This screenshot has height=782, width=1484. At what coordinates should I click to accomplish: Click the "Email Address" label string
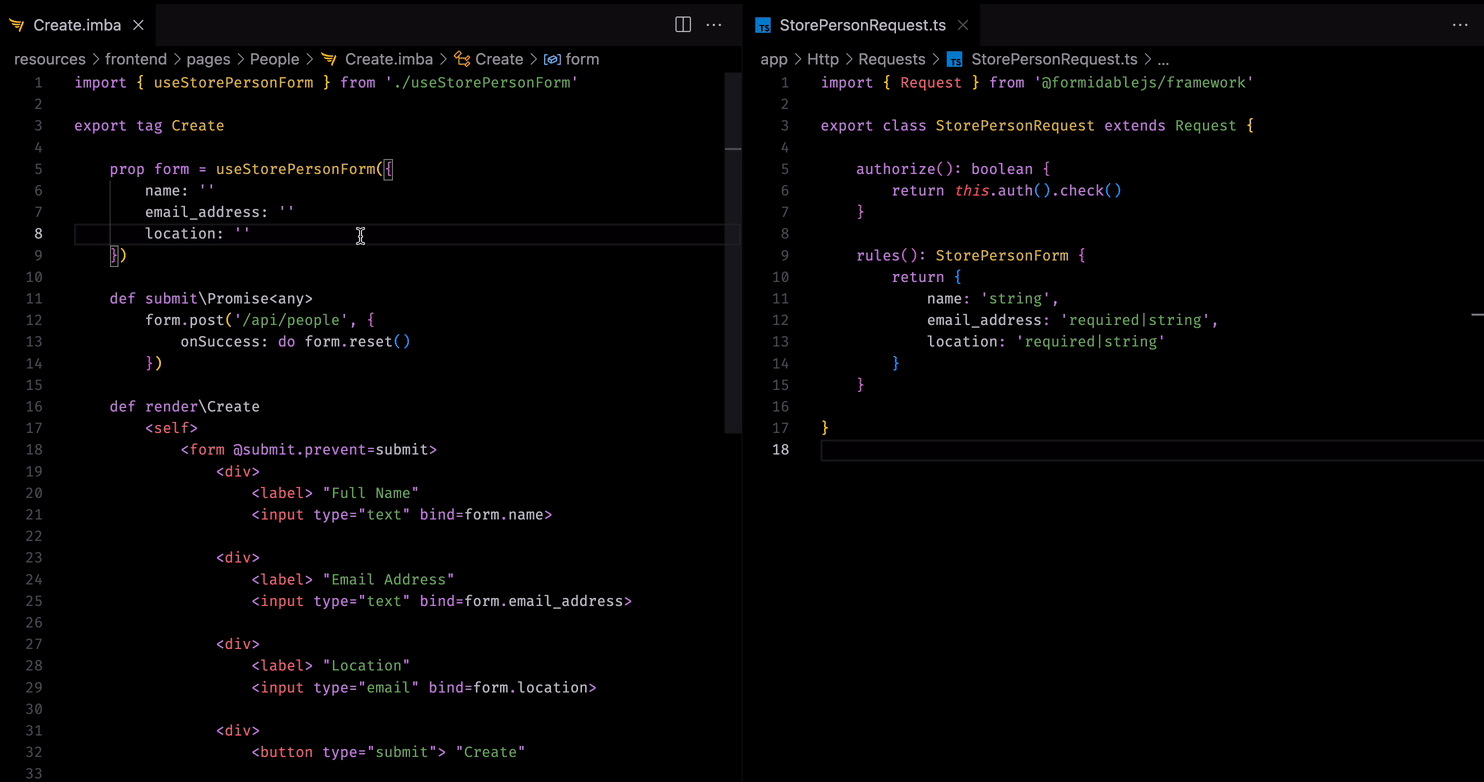(x=389, y=580)
